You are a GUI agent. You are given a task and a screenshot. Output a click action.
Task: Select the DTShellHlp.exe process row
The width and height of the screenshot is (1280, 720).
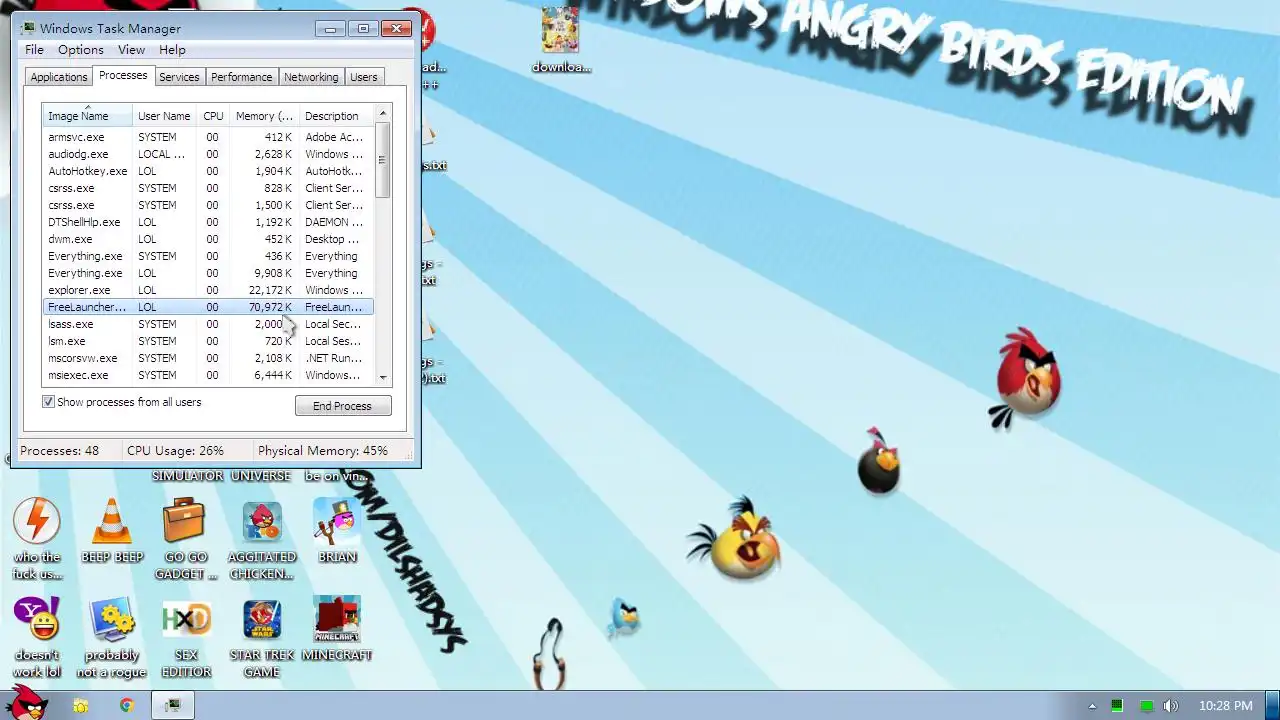208,222
